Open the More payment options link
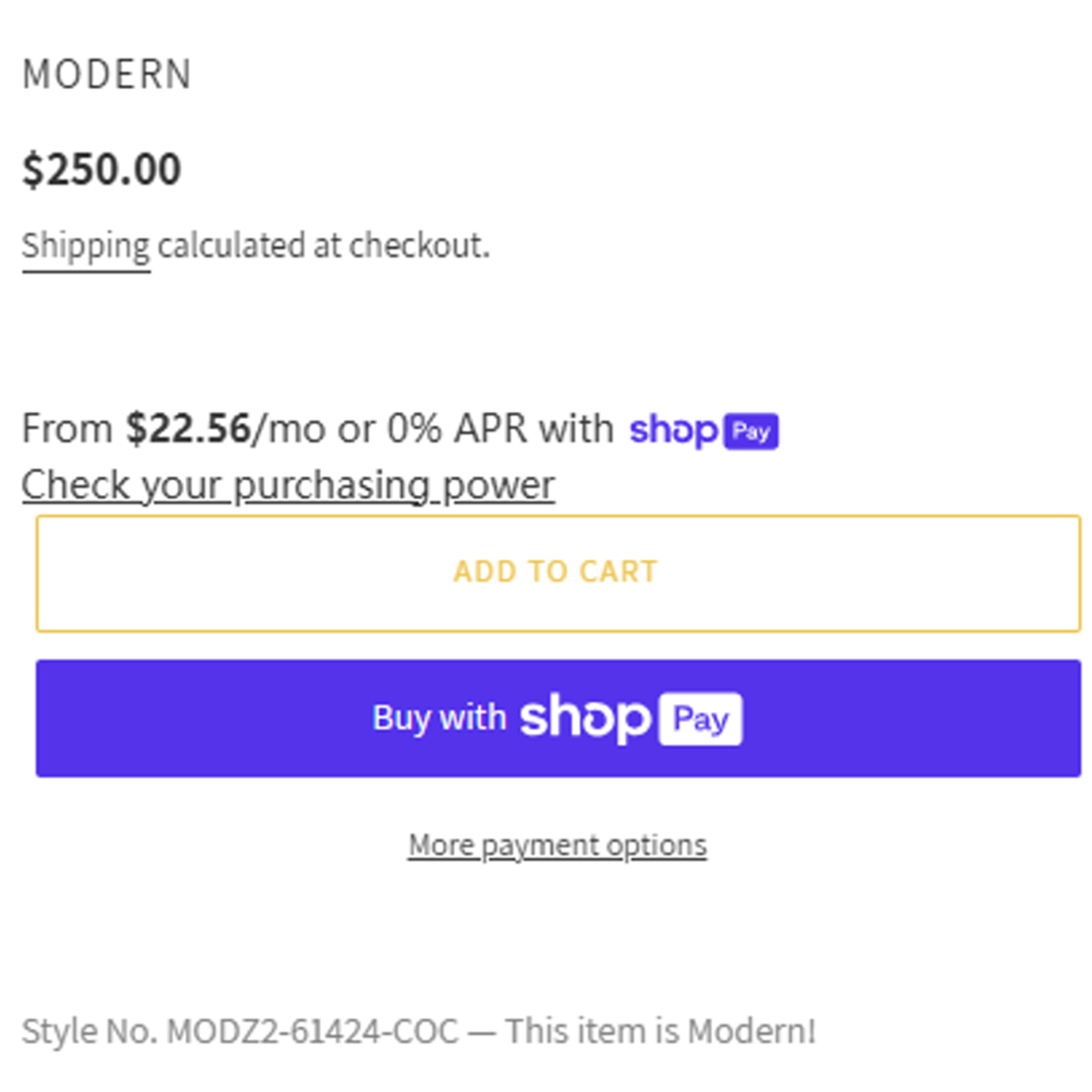The width and height of the screenshot is (1092, 1092). [557, 846]
